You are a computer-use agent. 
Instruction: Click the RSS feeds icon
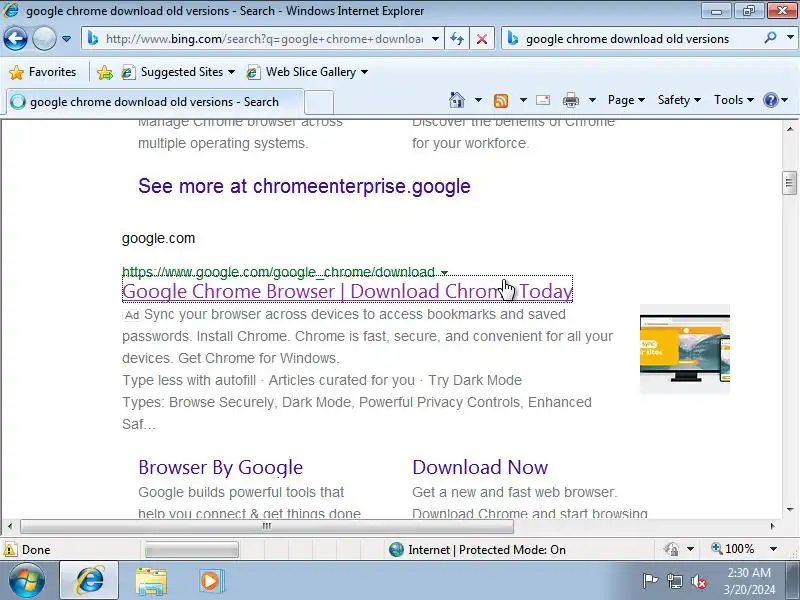pos(501,101)
